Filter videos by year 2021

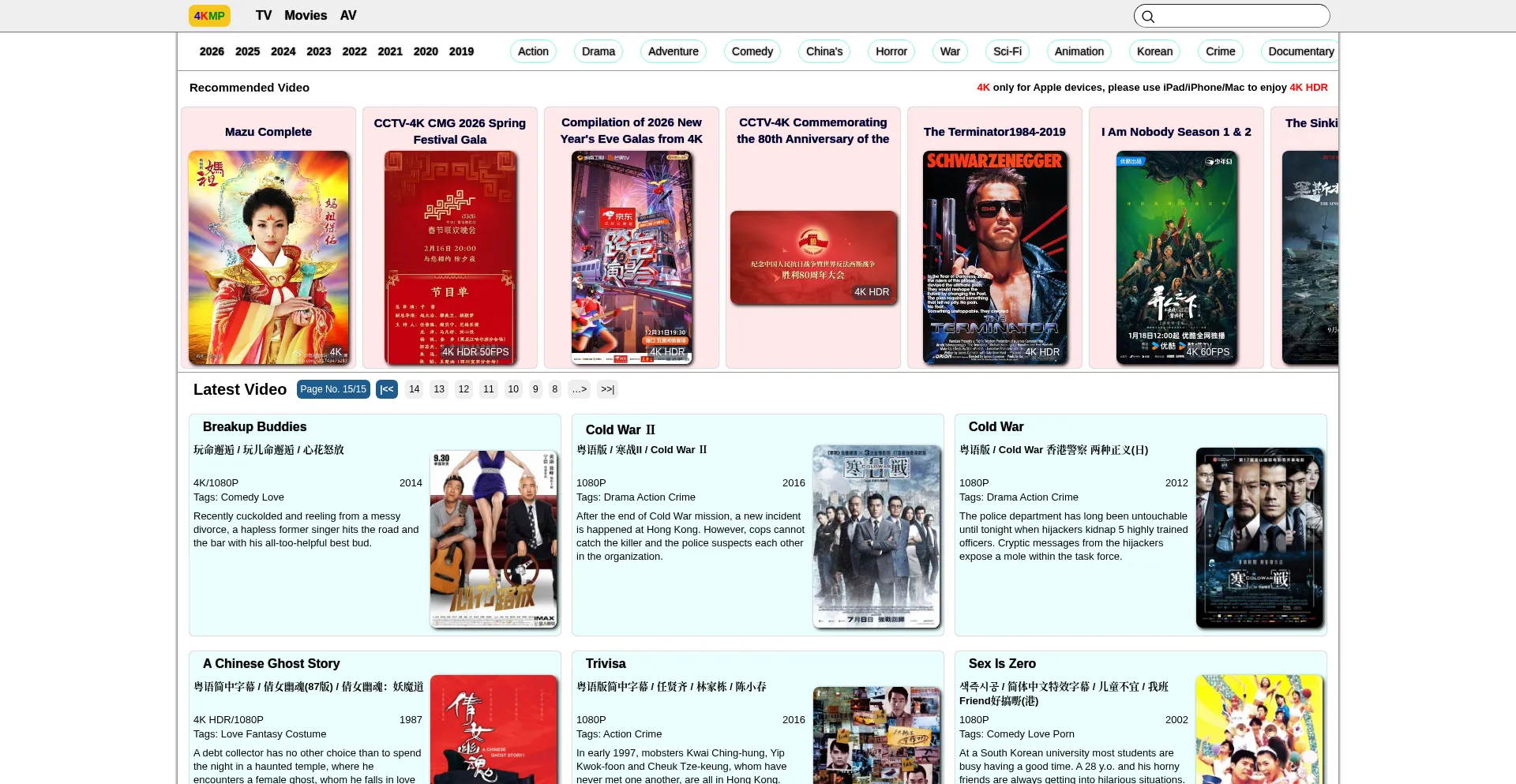pyautogui.click(x=390, y=51)
